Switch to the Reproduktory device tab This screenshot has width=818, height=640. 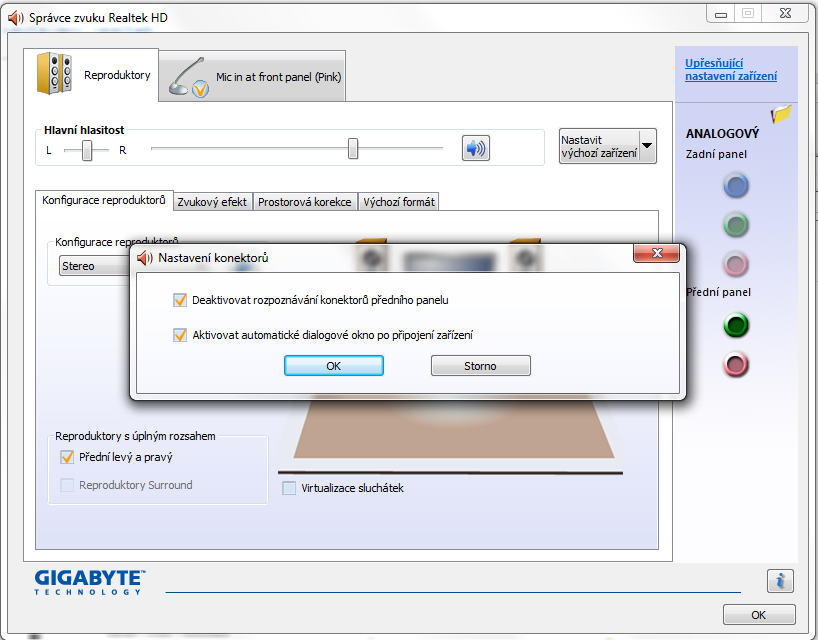(91, 75)
